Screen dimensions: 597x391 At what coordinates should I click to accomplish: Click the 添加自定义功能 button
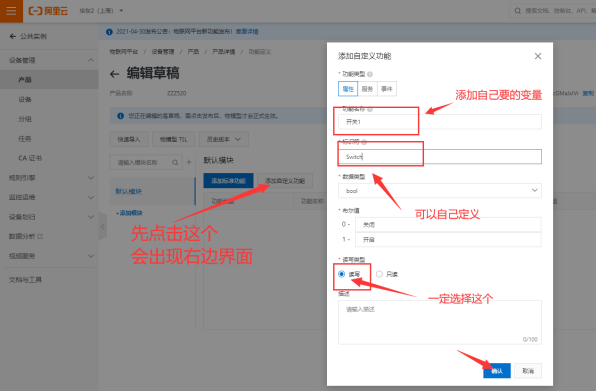coord(285,180)
